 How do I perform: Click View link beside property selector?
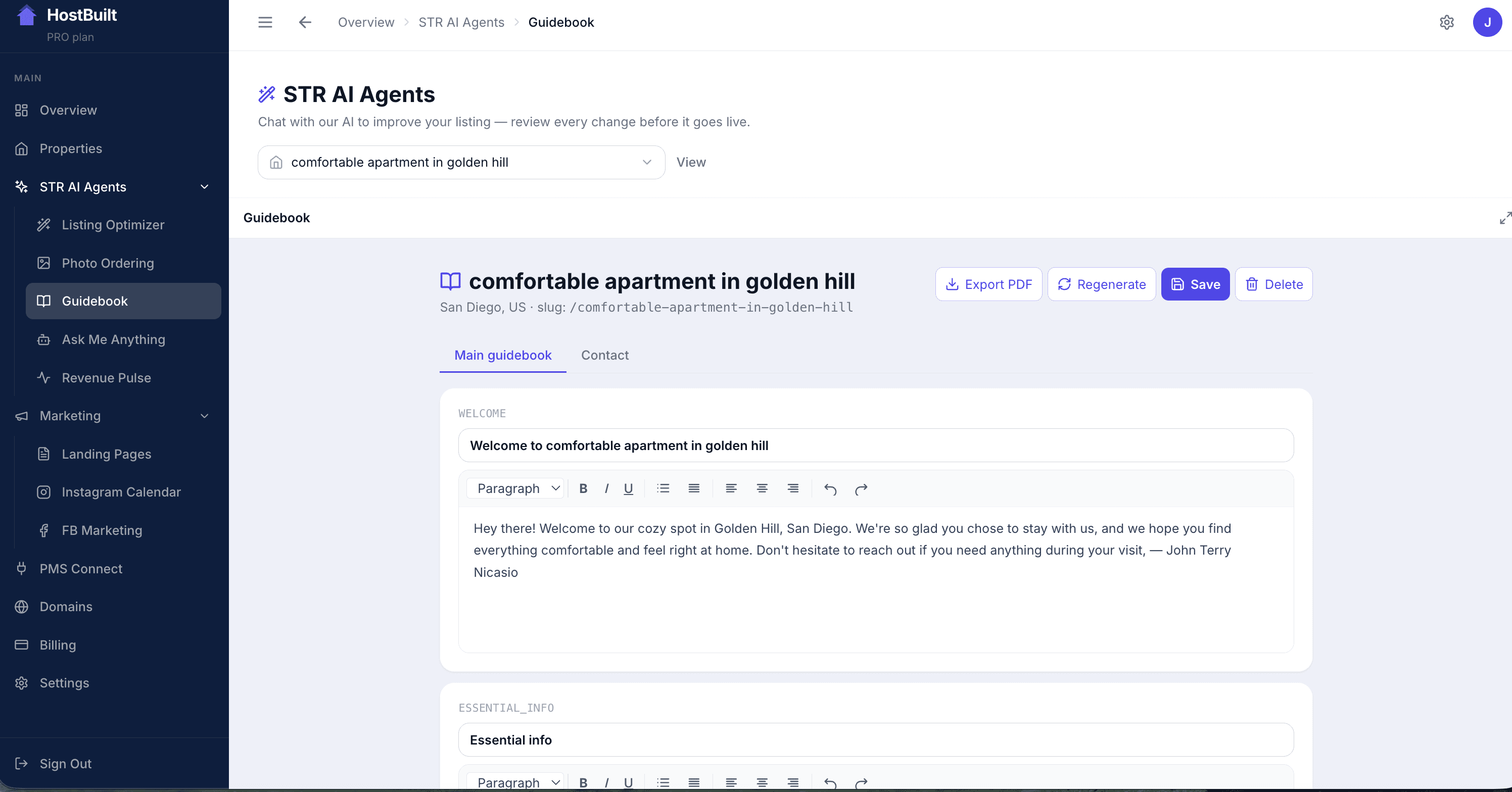(691, 162)
